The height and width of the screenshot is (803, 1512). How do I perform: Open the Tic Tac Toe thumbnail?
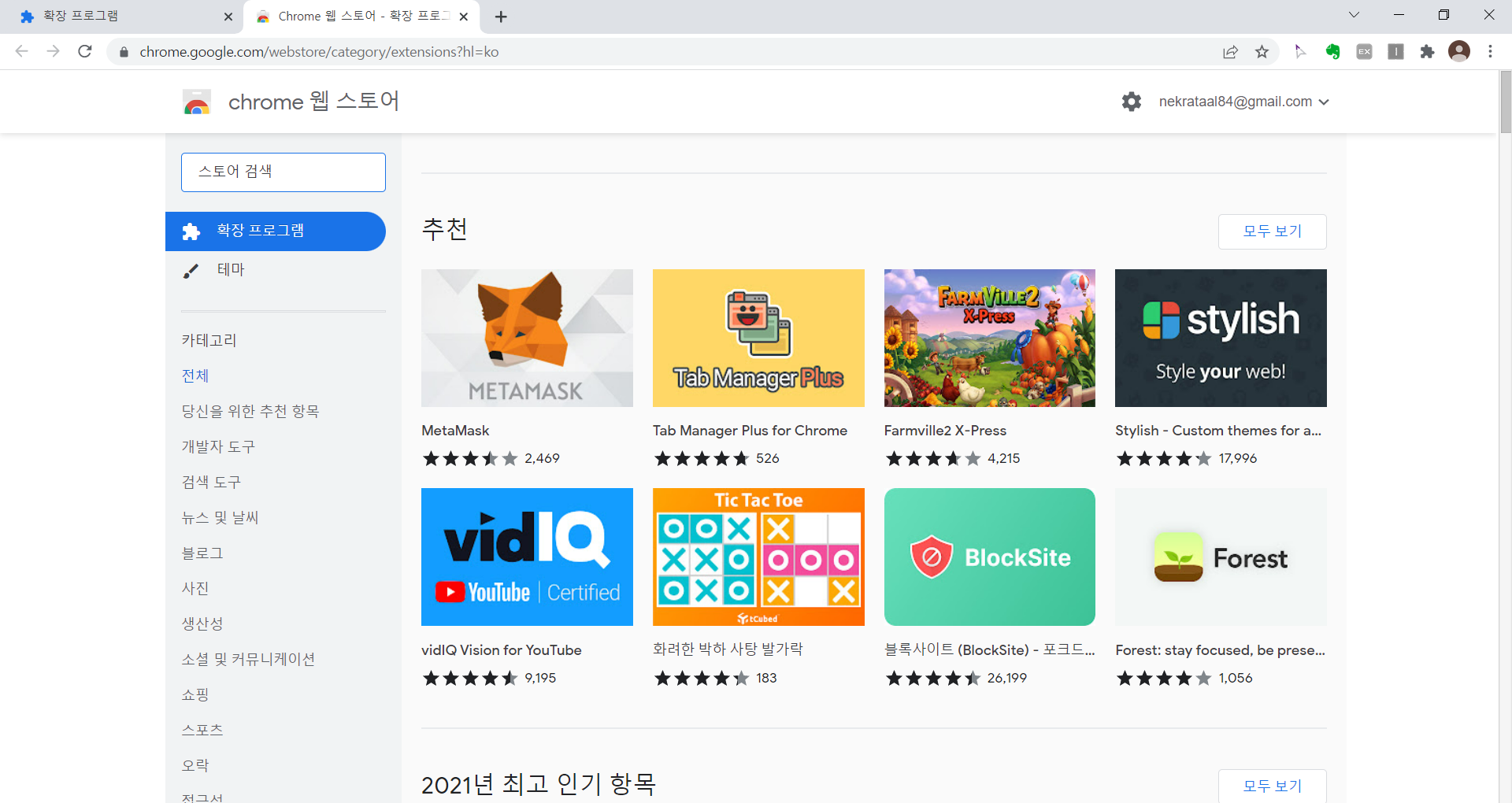point(758,557)
